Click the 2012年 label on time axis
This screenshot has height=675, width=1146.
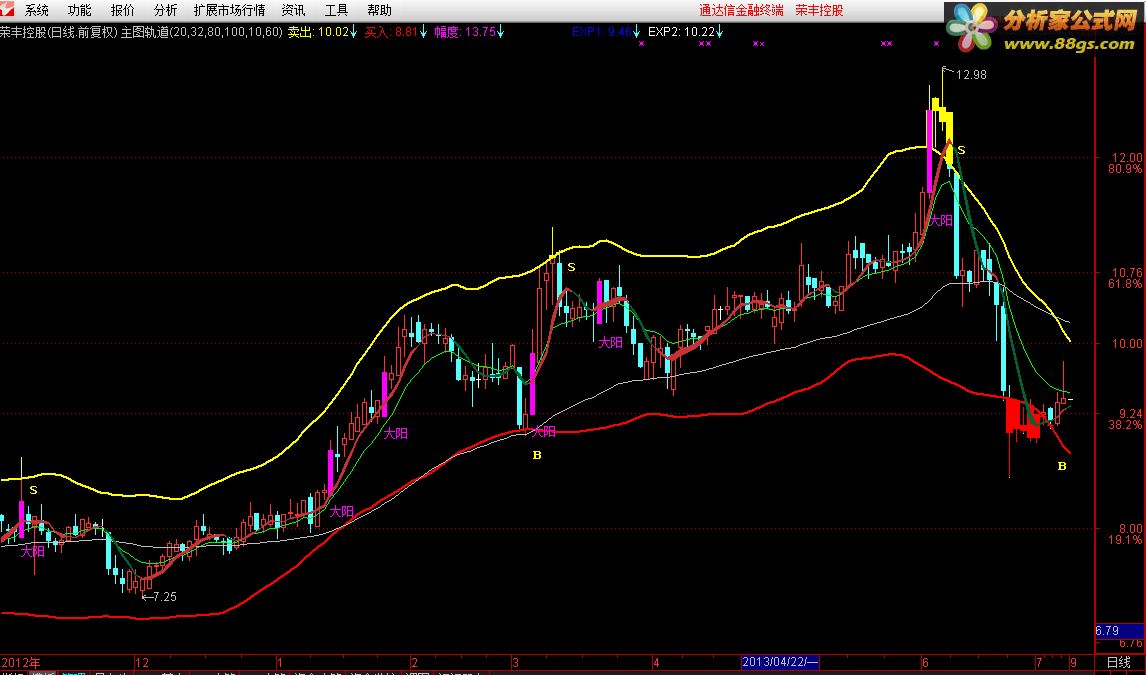[x=20, y=663]
